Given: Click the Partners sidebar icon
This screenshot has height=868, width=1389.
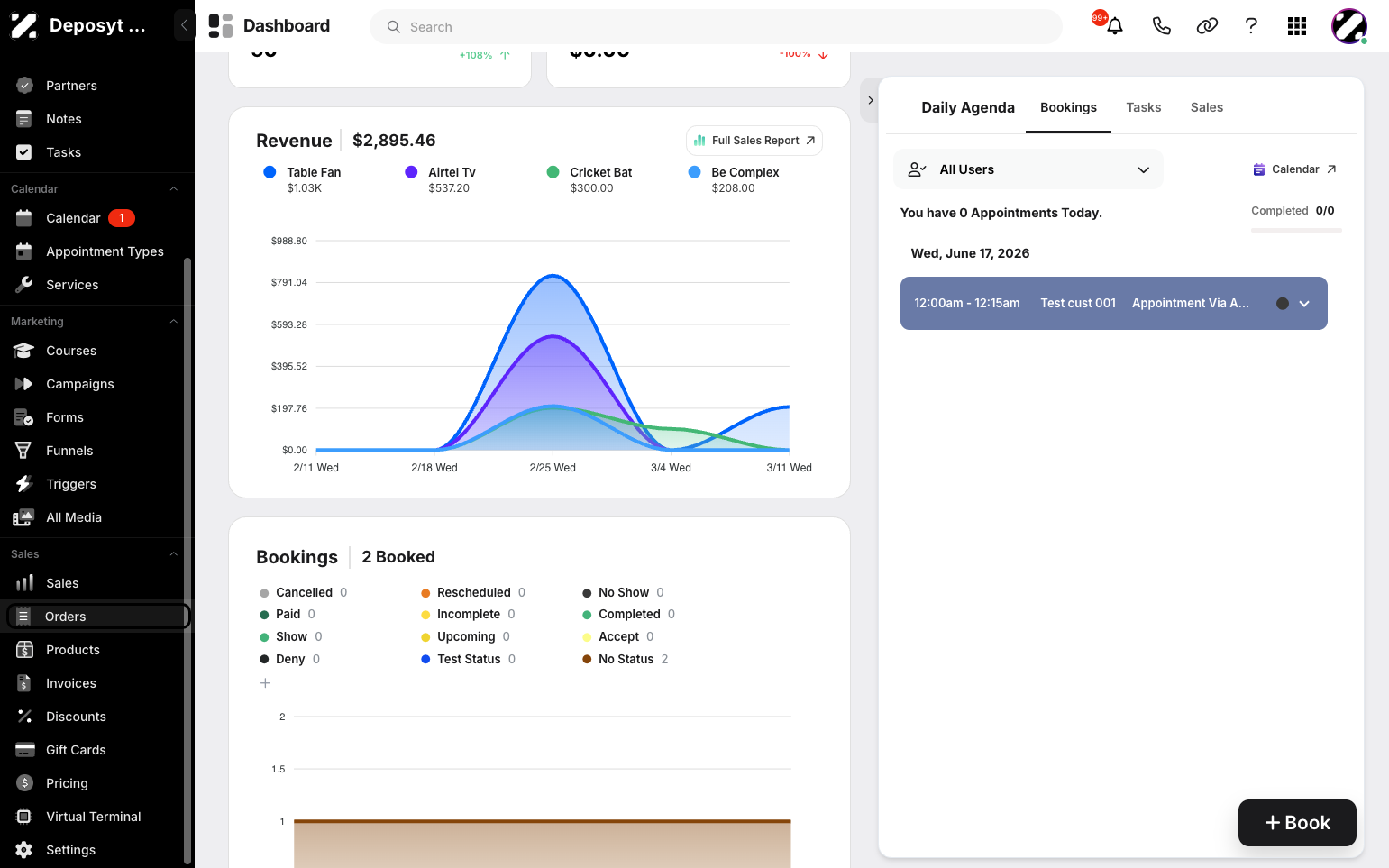Looking at the screenshot, I should pos(24,86).
